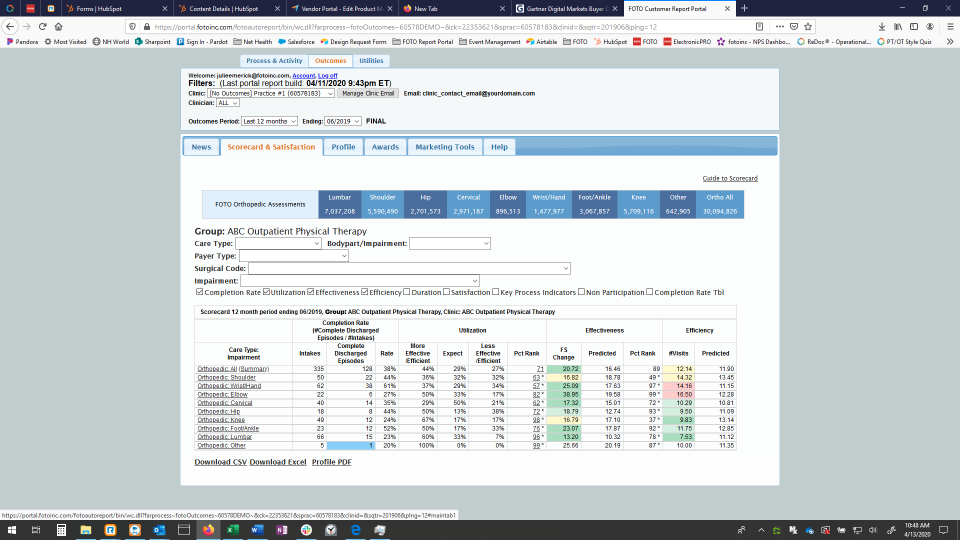Click the Log off link

pos(328,75)
